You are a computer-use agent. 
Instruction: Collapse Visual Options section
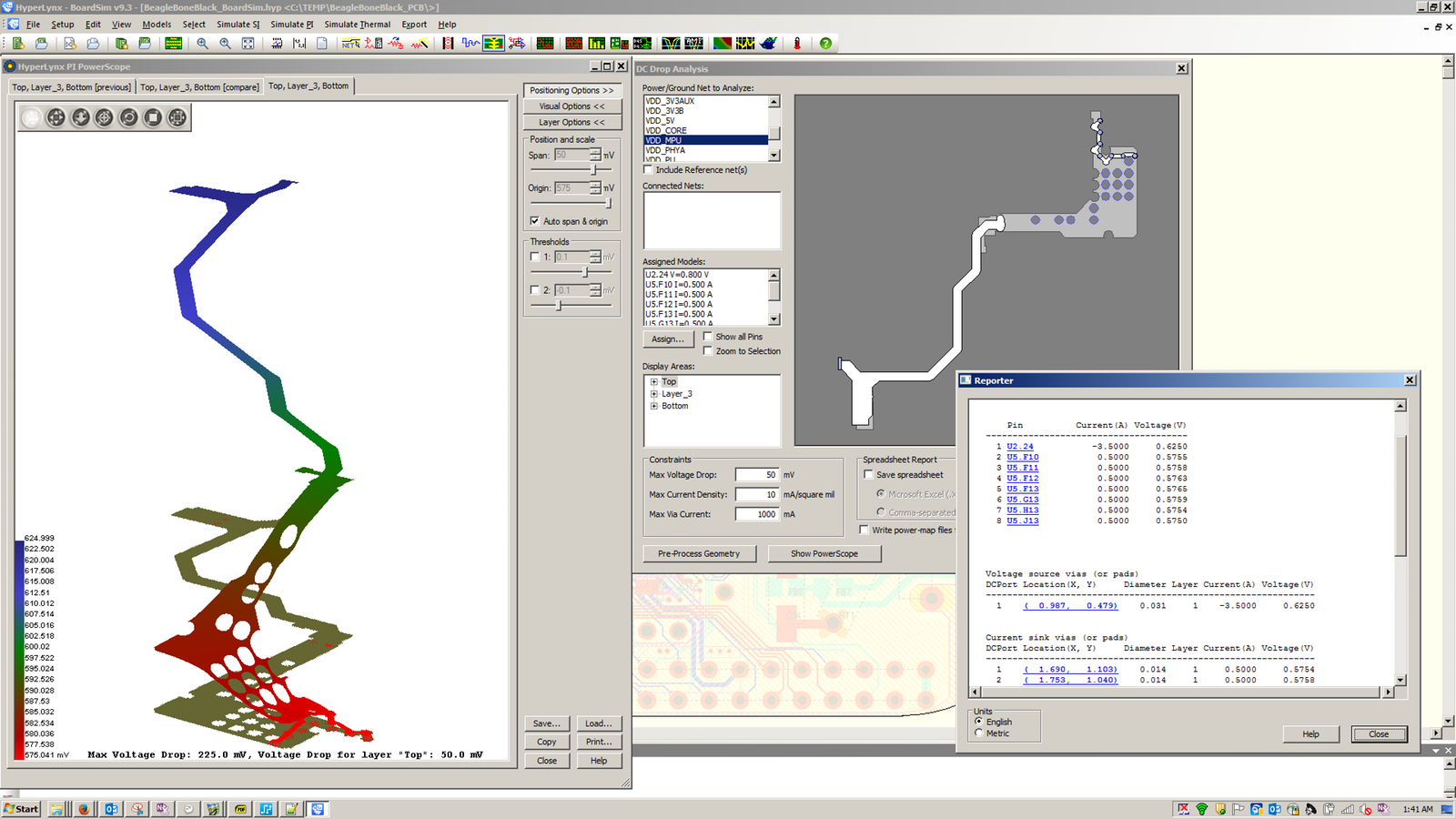571,106
